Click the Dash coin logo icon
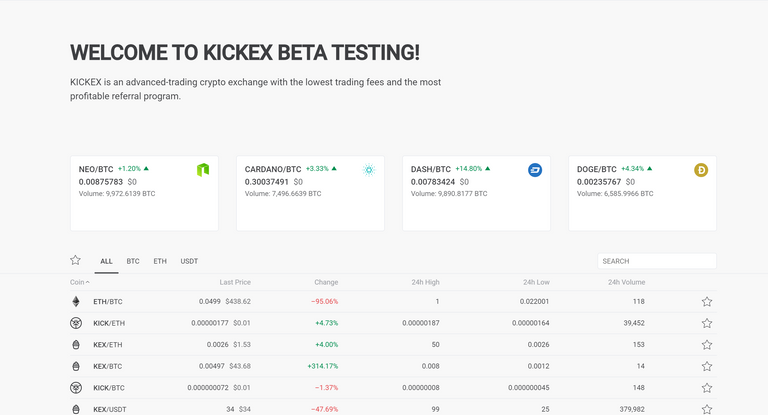Image resolution: width=768 pixels, height=415 pixels. pyautogui.click(x=535, y=170)
